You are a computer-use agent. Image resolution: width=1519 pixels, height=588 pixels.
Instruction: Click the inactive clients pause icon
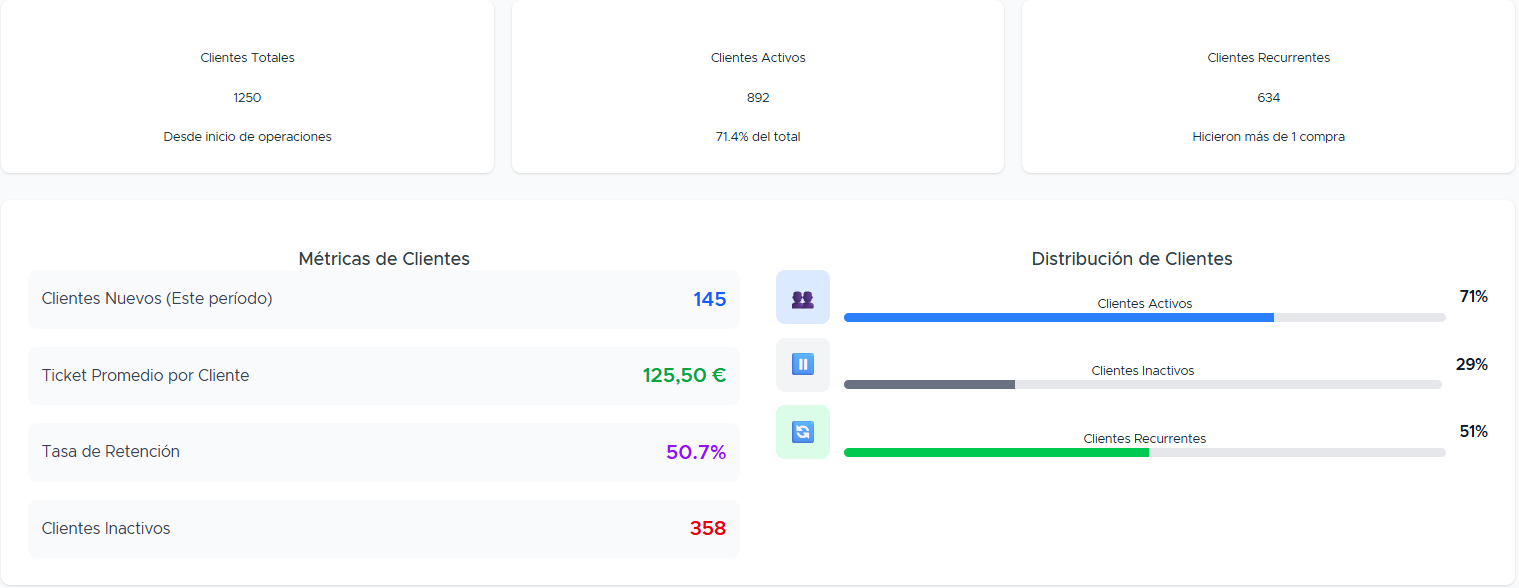point(802,365)
